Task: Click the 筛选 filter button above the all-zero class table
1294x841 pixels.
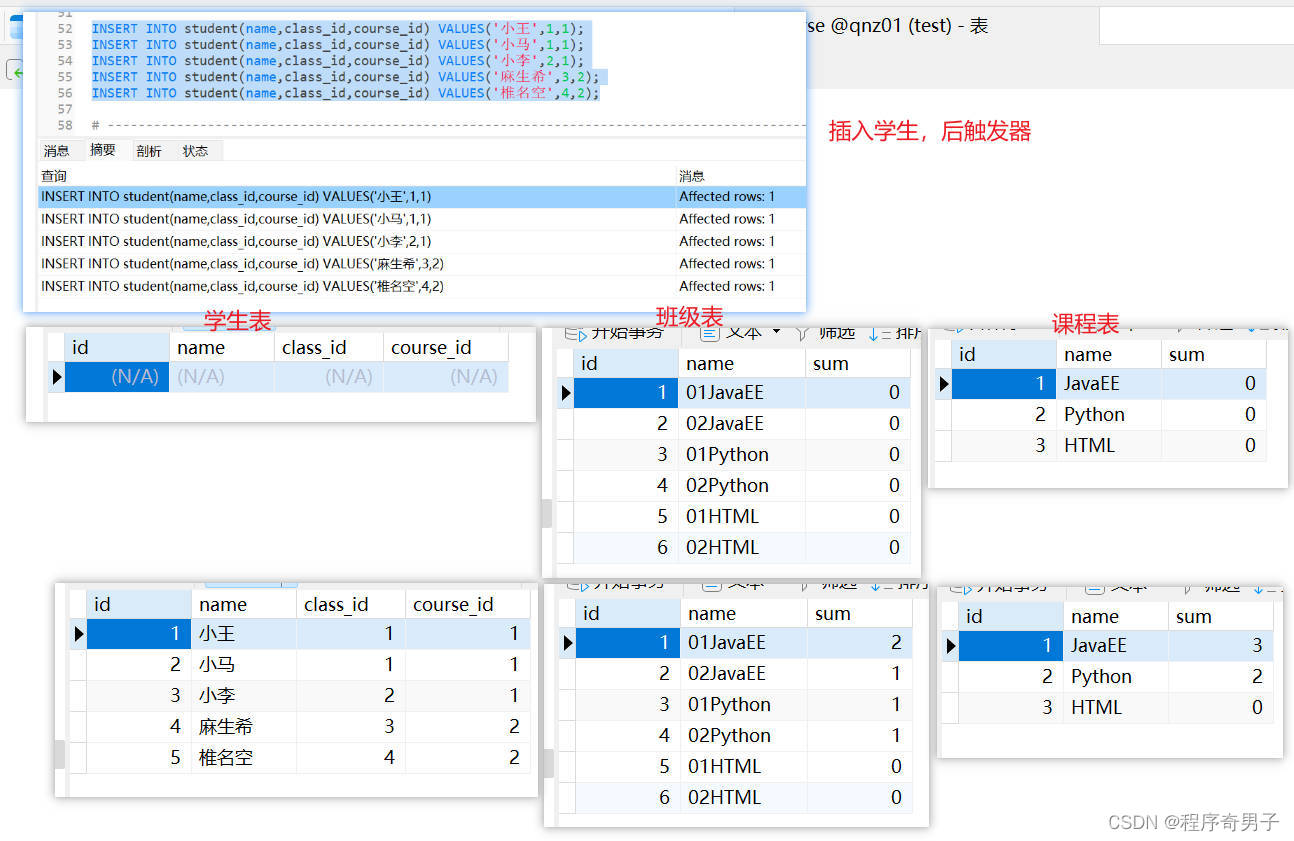Action: (824, 332)
